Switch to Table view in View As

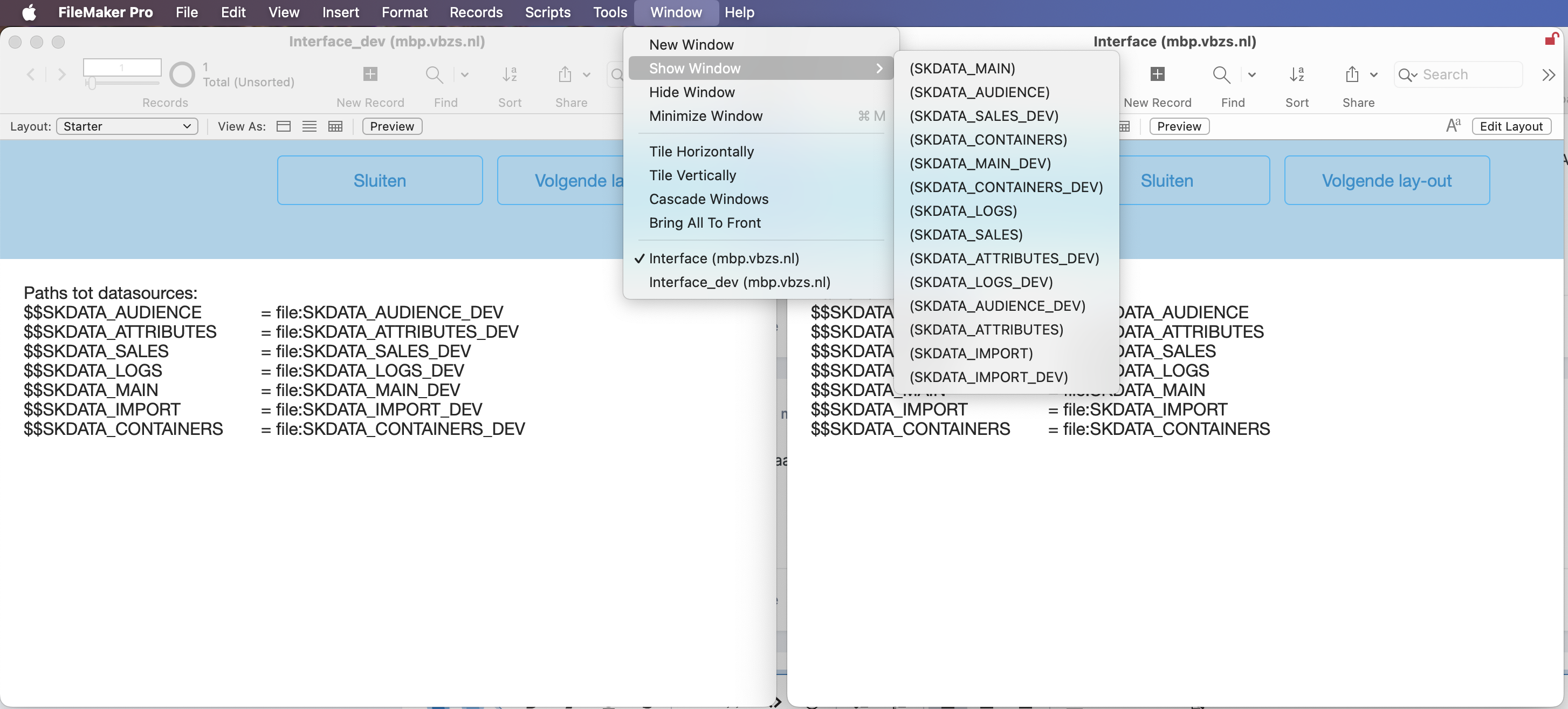[x=335, y=126]
